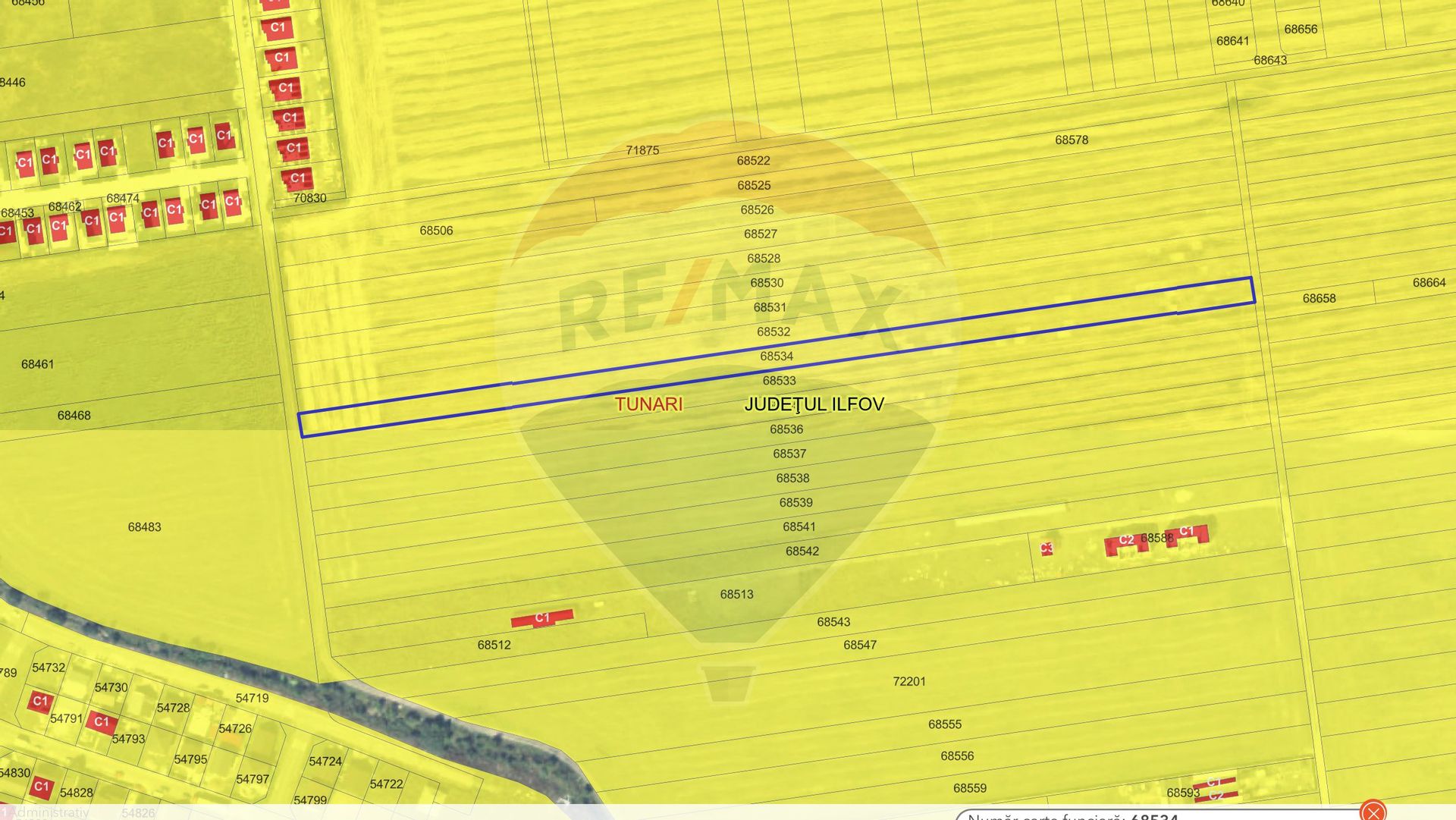Select parcel label 68506
Viewport: 1456px width, 820px height.
pyautogui.click(x=436, y=231)
